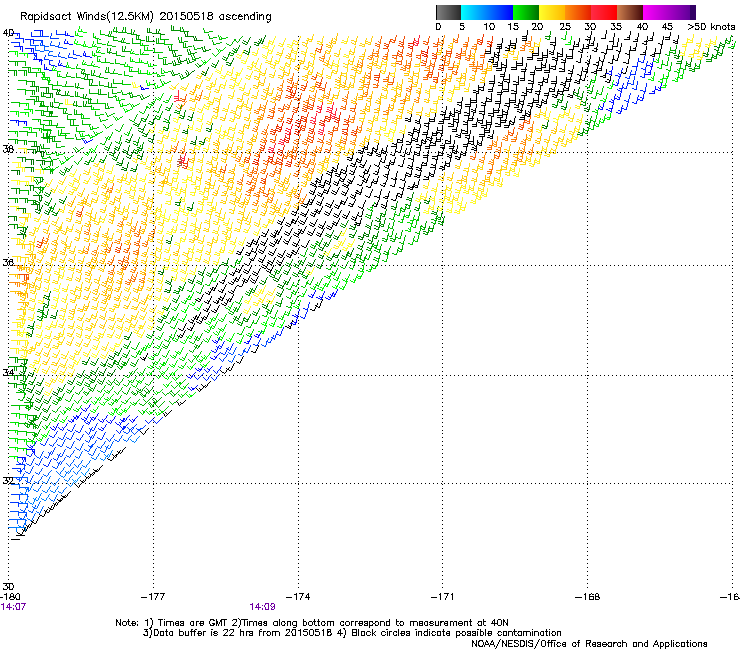Click the '-180' longitude axis label
Screen dimensions: 740x650
point(10,597)
